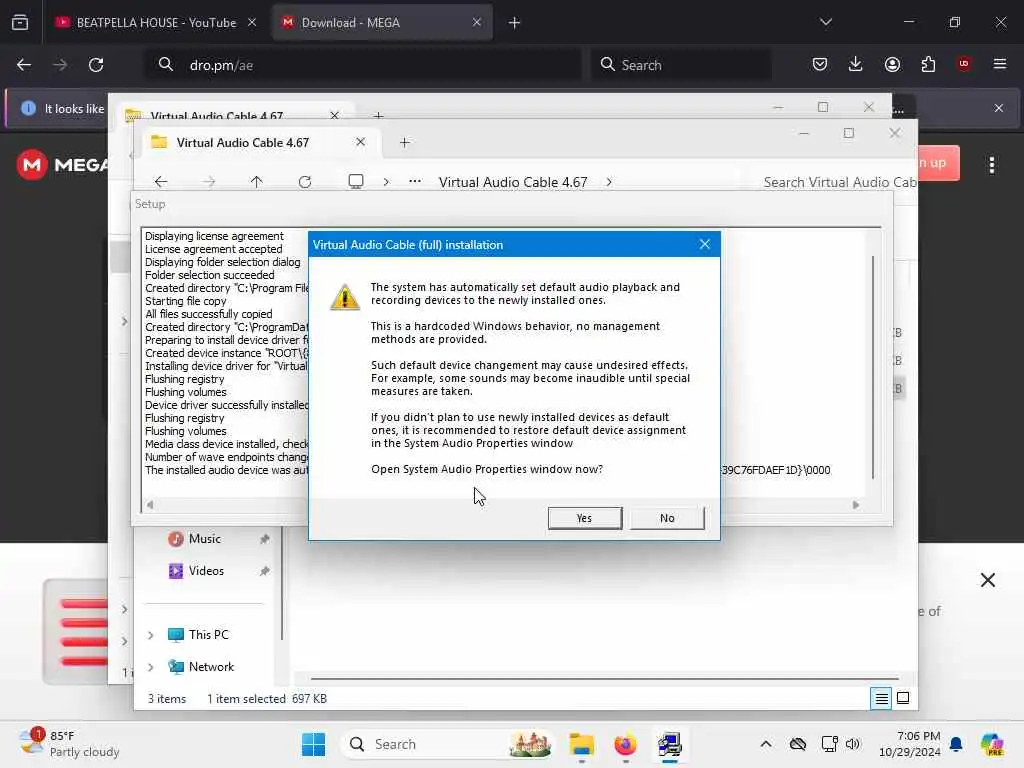Switch Explorer to details view

tap(881, 699)
